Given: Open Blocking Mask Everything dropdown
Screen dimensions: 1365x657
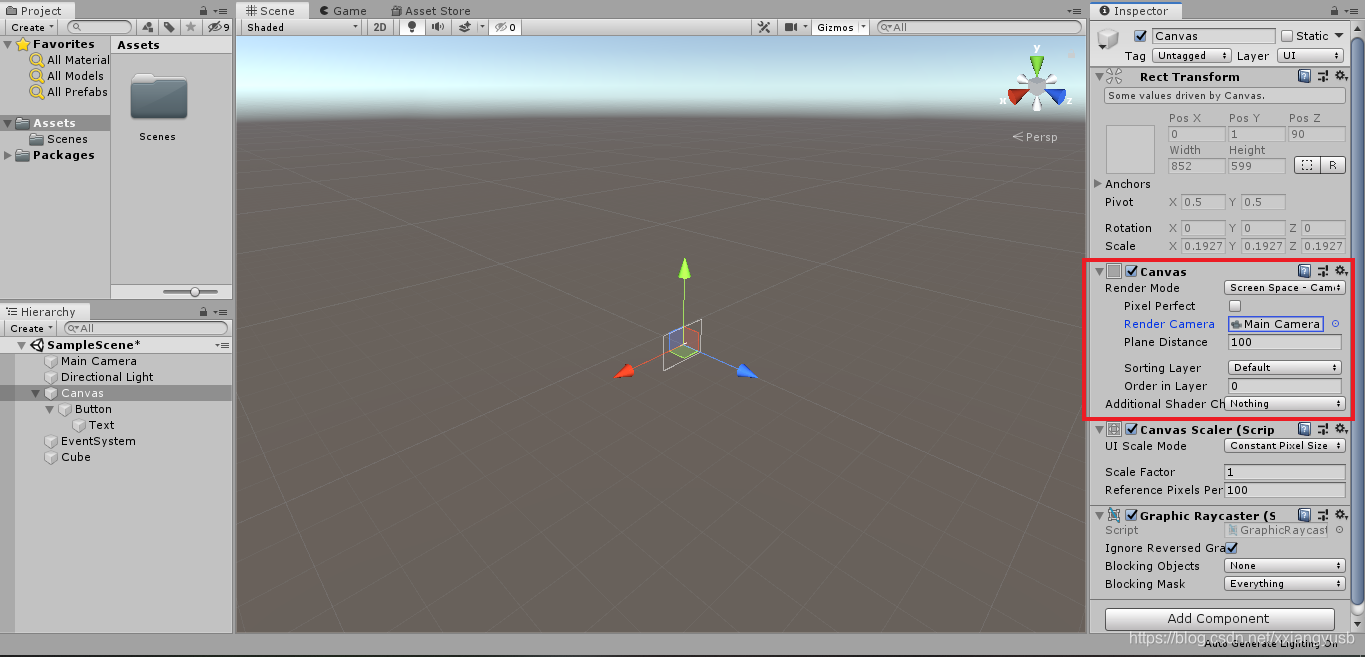Looking at the screenshot, I should click(x=1285, y=584).
